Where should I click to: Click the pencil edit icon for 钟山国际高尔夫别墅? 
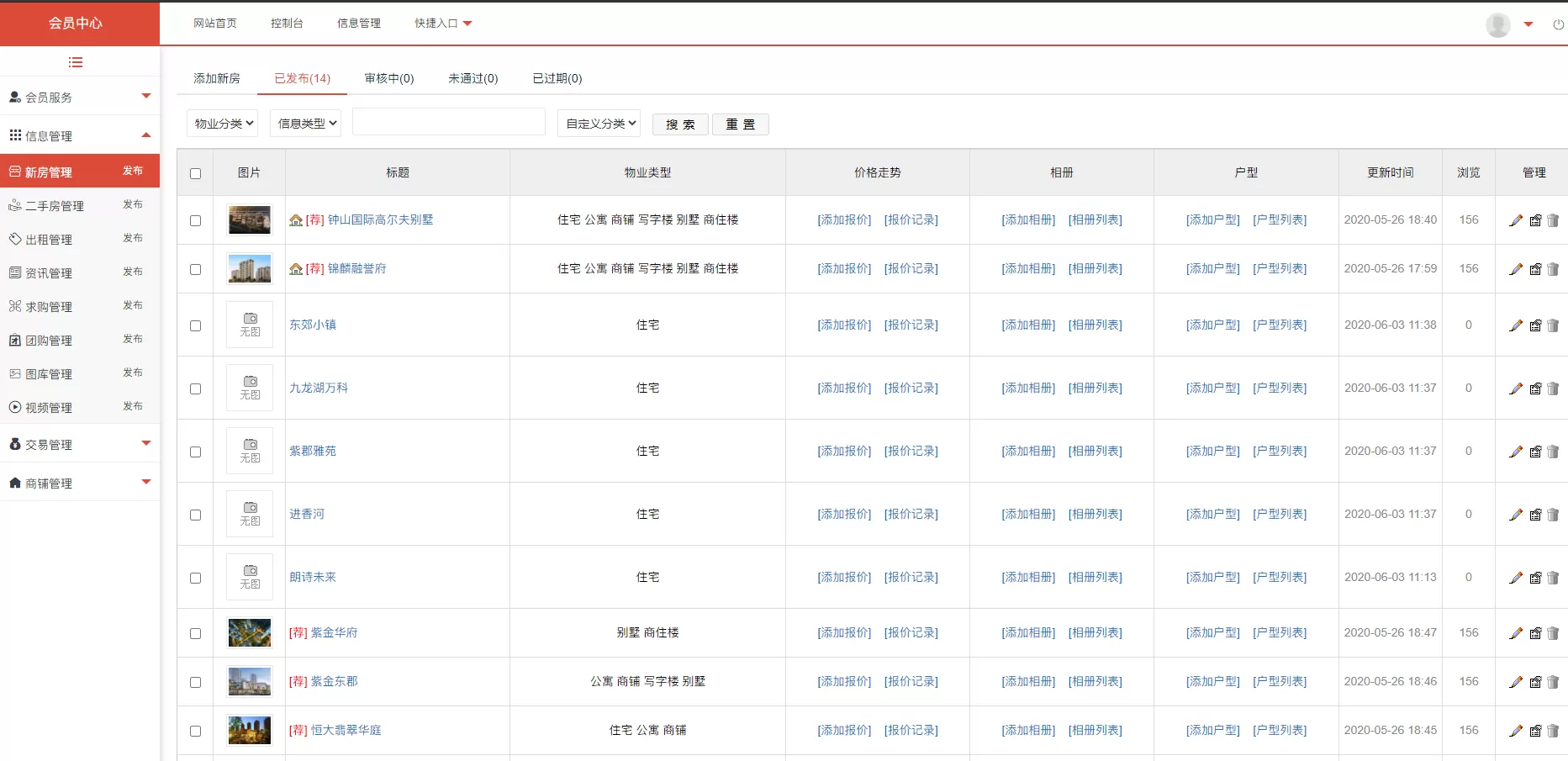click(1516, 220)
